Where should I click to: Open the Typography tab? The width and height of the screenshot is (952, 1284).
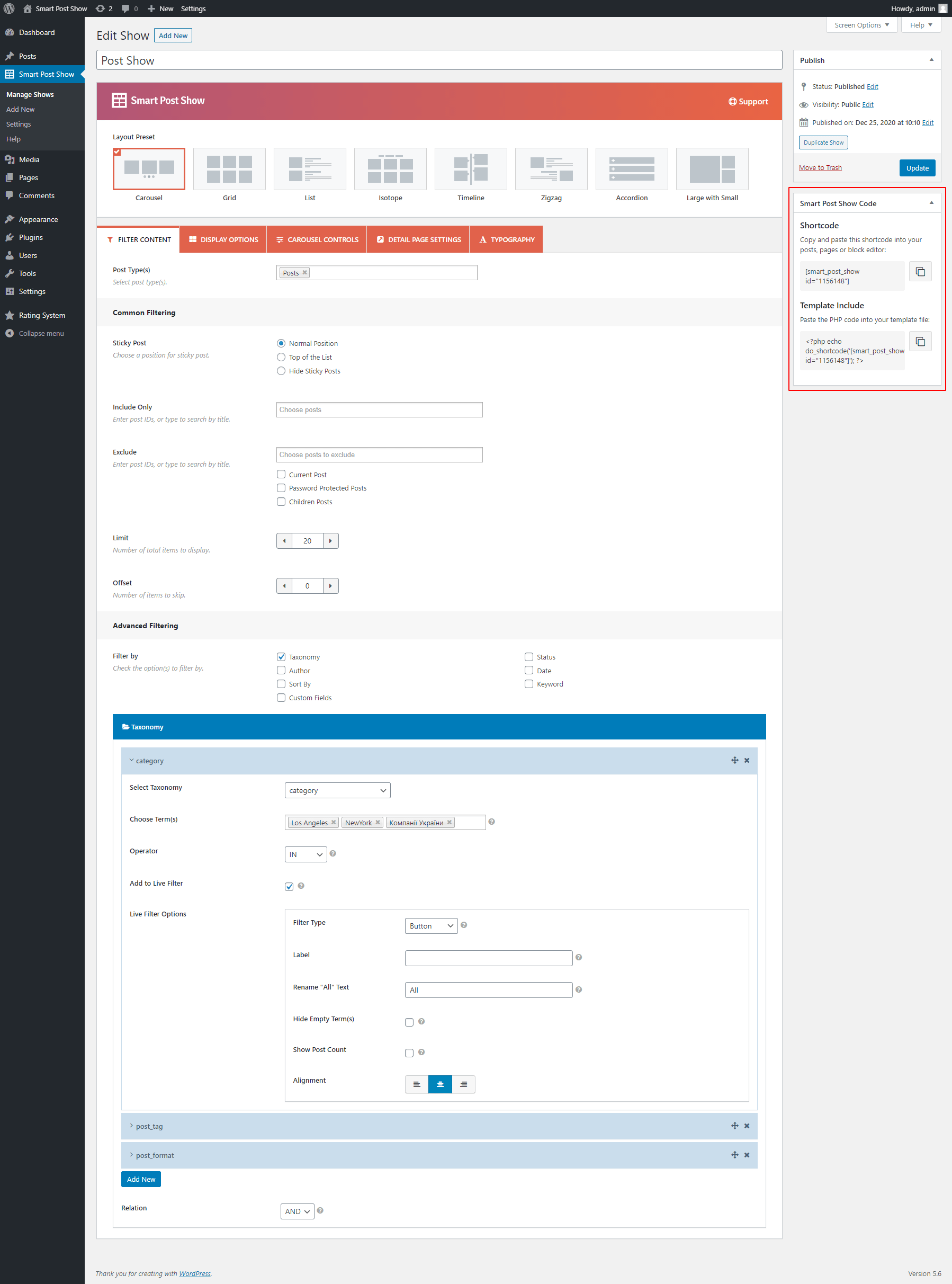(x=506, y=240)
